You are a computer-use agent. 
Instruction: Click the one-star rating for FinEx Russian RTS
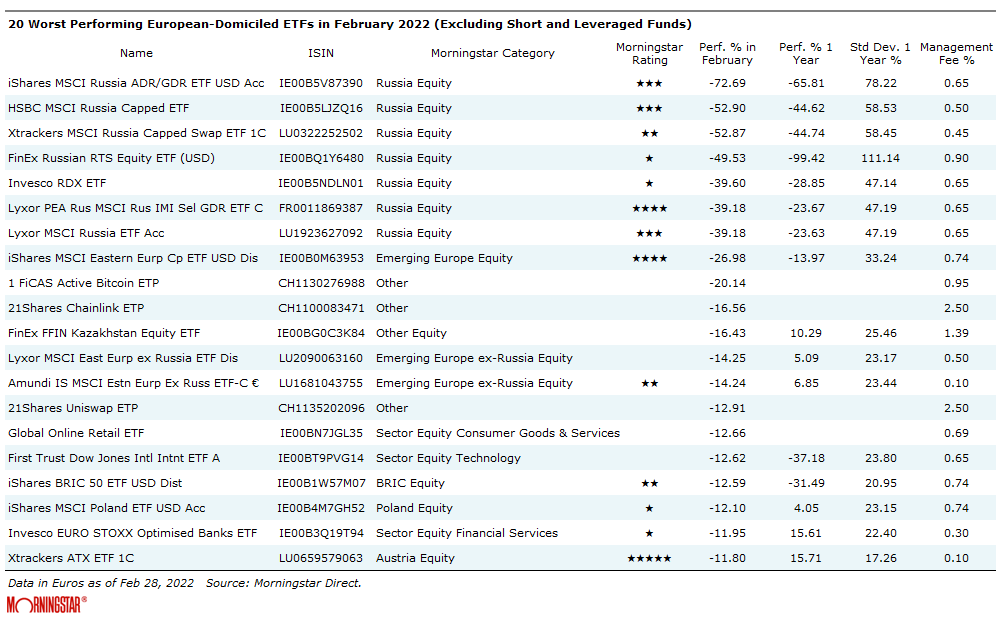coord(648,158)
